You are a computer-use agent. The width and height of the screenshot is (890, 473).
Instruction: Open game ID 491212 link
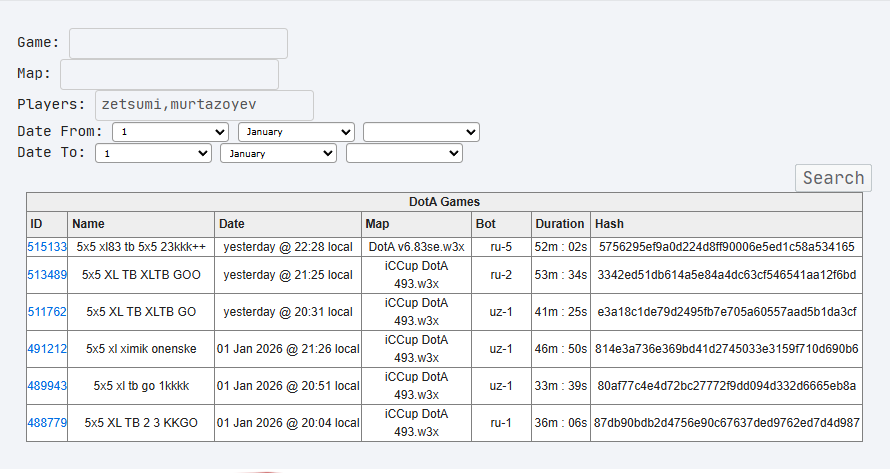(x=47, y=349)
